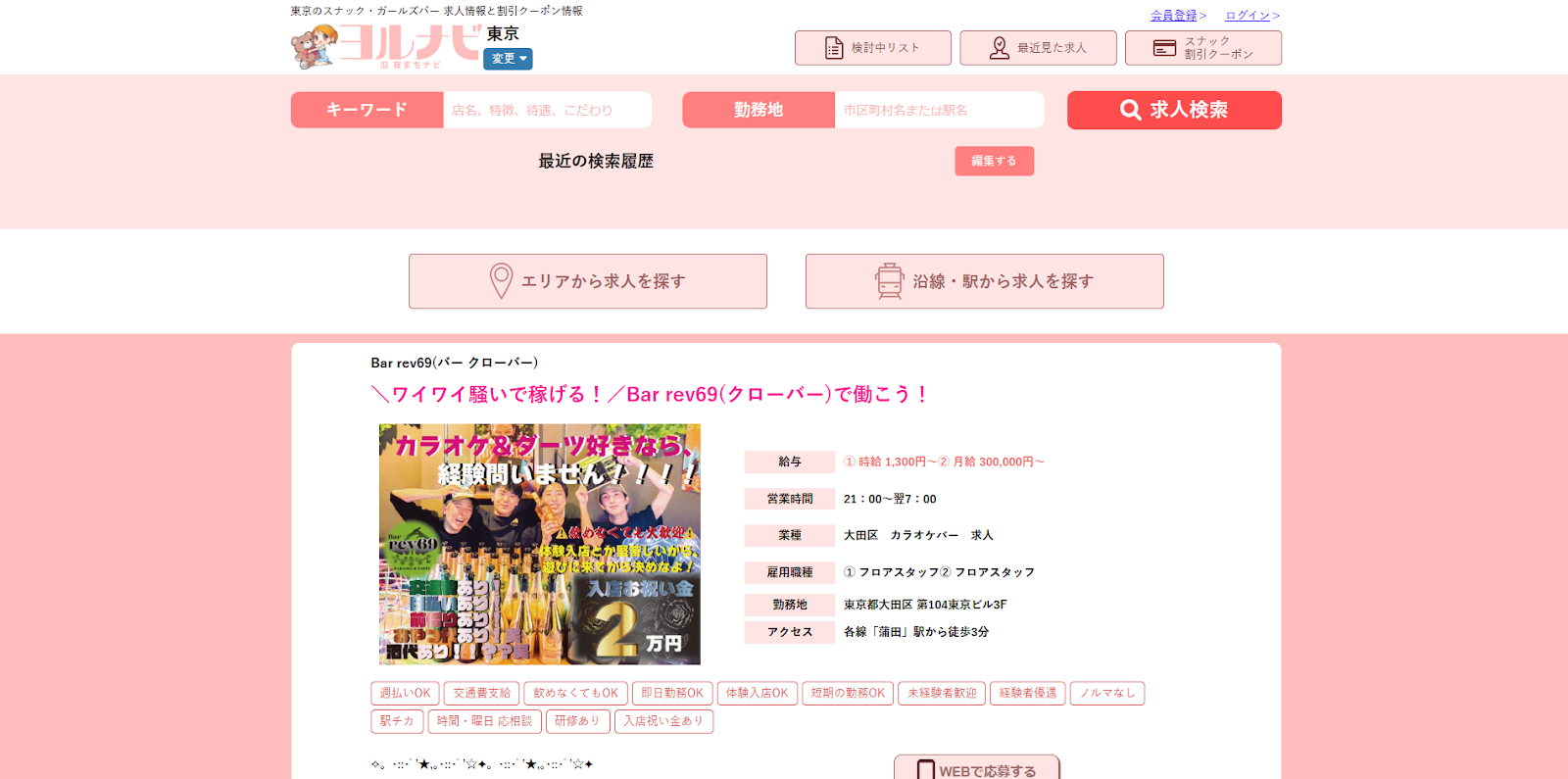The image size is (1568, 779).
Task: Click the 雇用職種 label cell
Action: click(790, 572)
